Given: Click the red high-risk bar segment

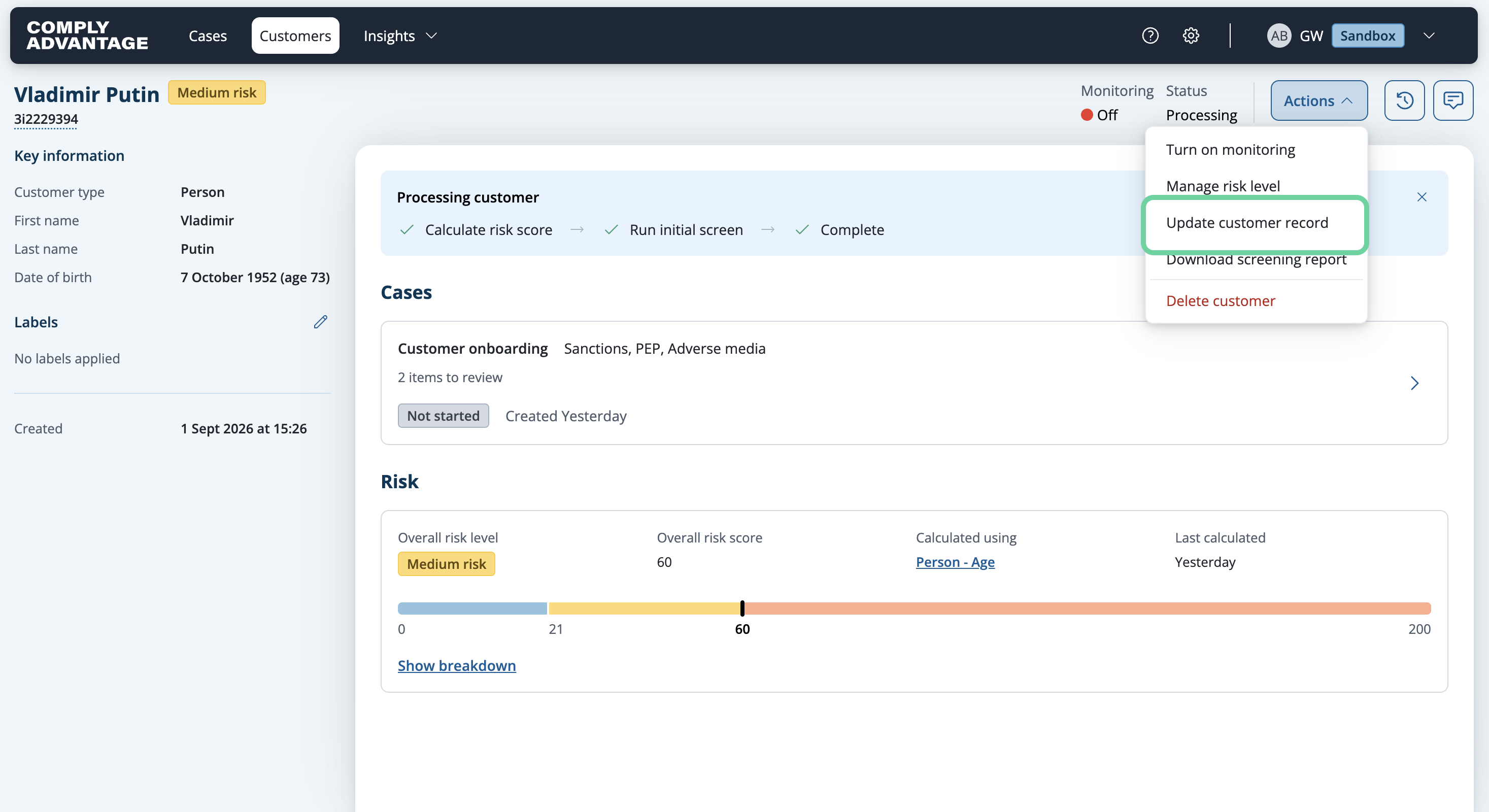Looking at the screenshot, I should click(1088, 608).
